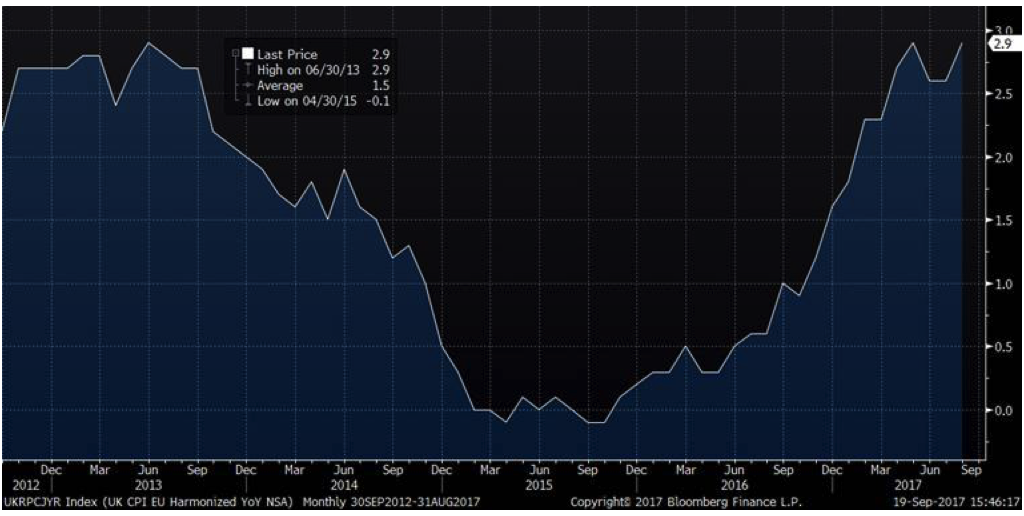Click the Average marker icon in legend
The width and height of the screenshot is (1024, 516).
tap(247, 86)
